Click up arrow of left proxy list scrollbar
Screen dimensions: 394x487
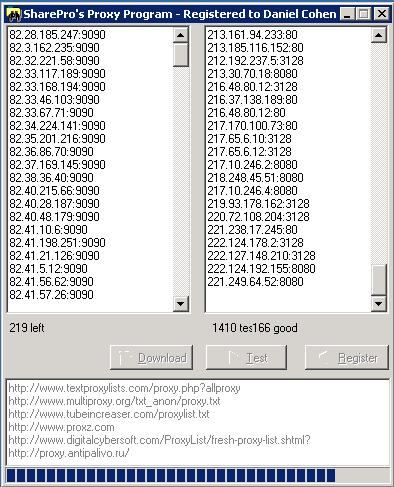(x=181, y=35)
